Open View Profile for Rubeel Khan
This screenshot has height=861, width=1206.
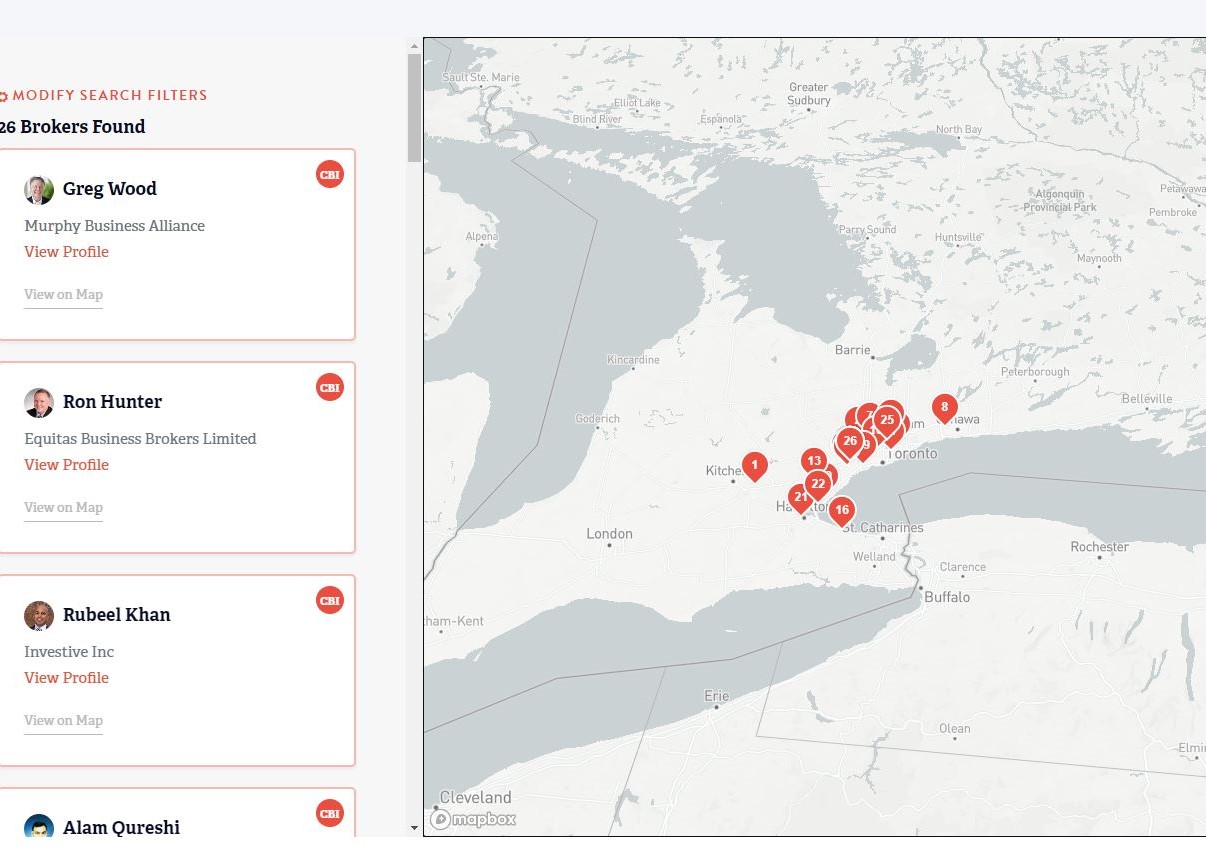(x=66, y=678)
